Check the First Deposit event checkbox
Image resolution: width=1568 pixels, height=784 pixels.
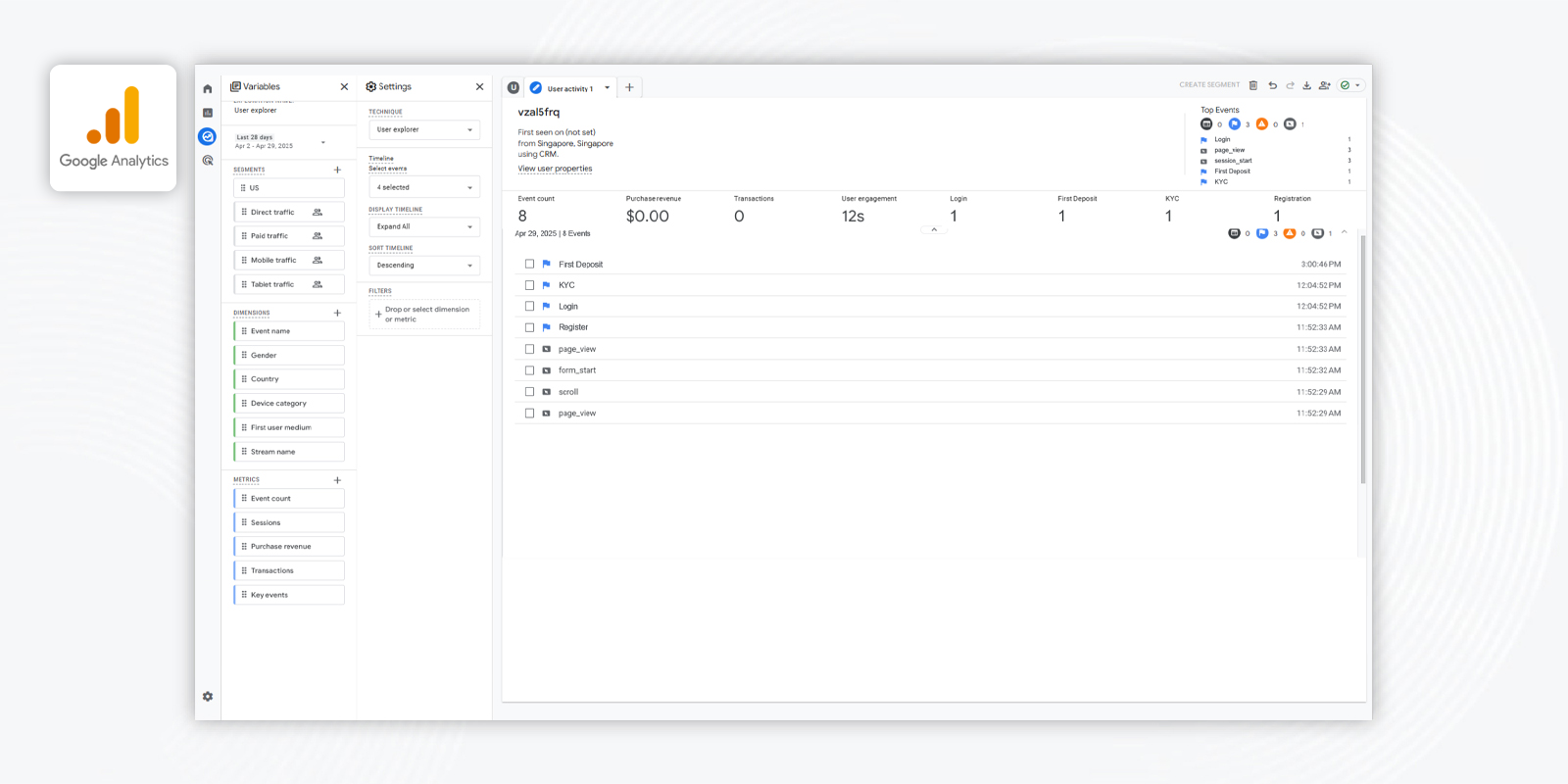pyautogui.click(x=529, y=264)
